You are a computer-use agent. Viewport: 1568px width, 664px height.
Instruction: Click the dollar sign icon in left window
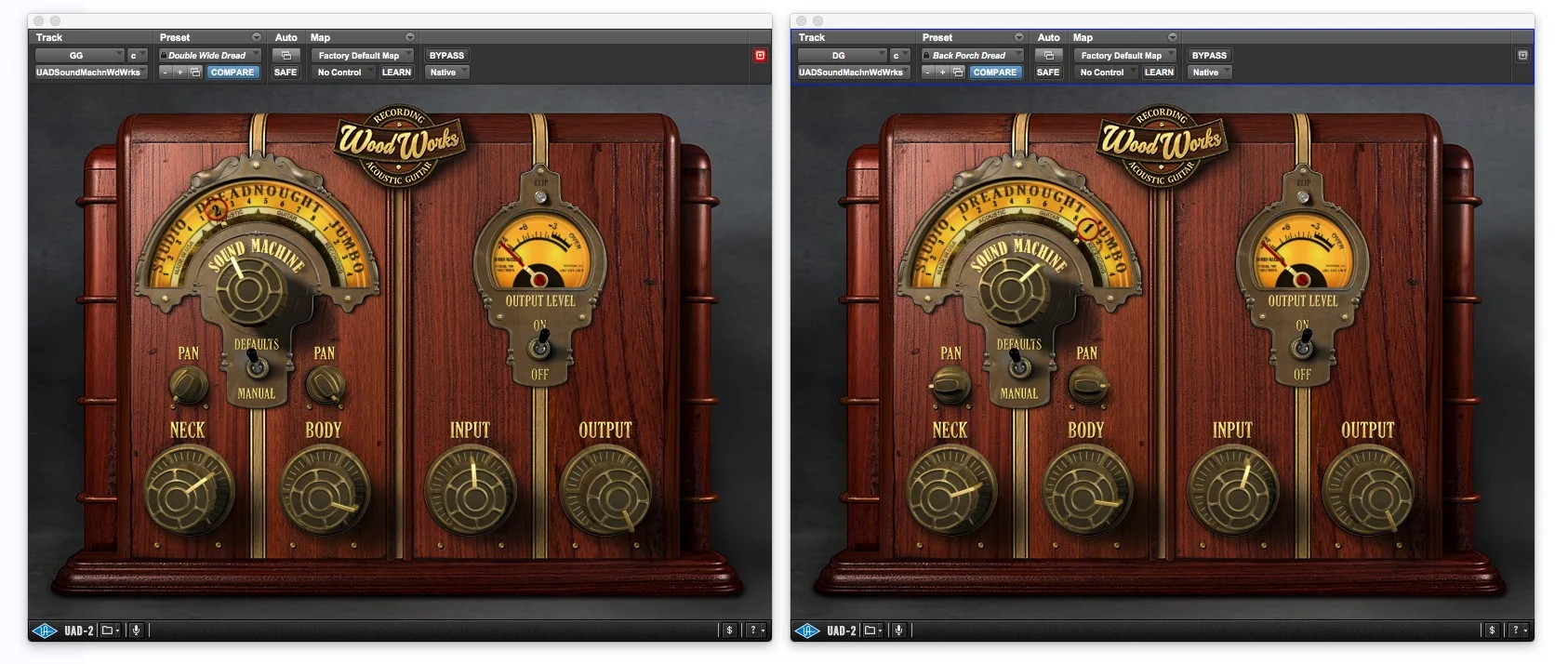730,631
